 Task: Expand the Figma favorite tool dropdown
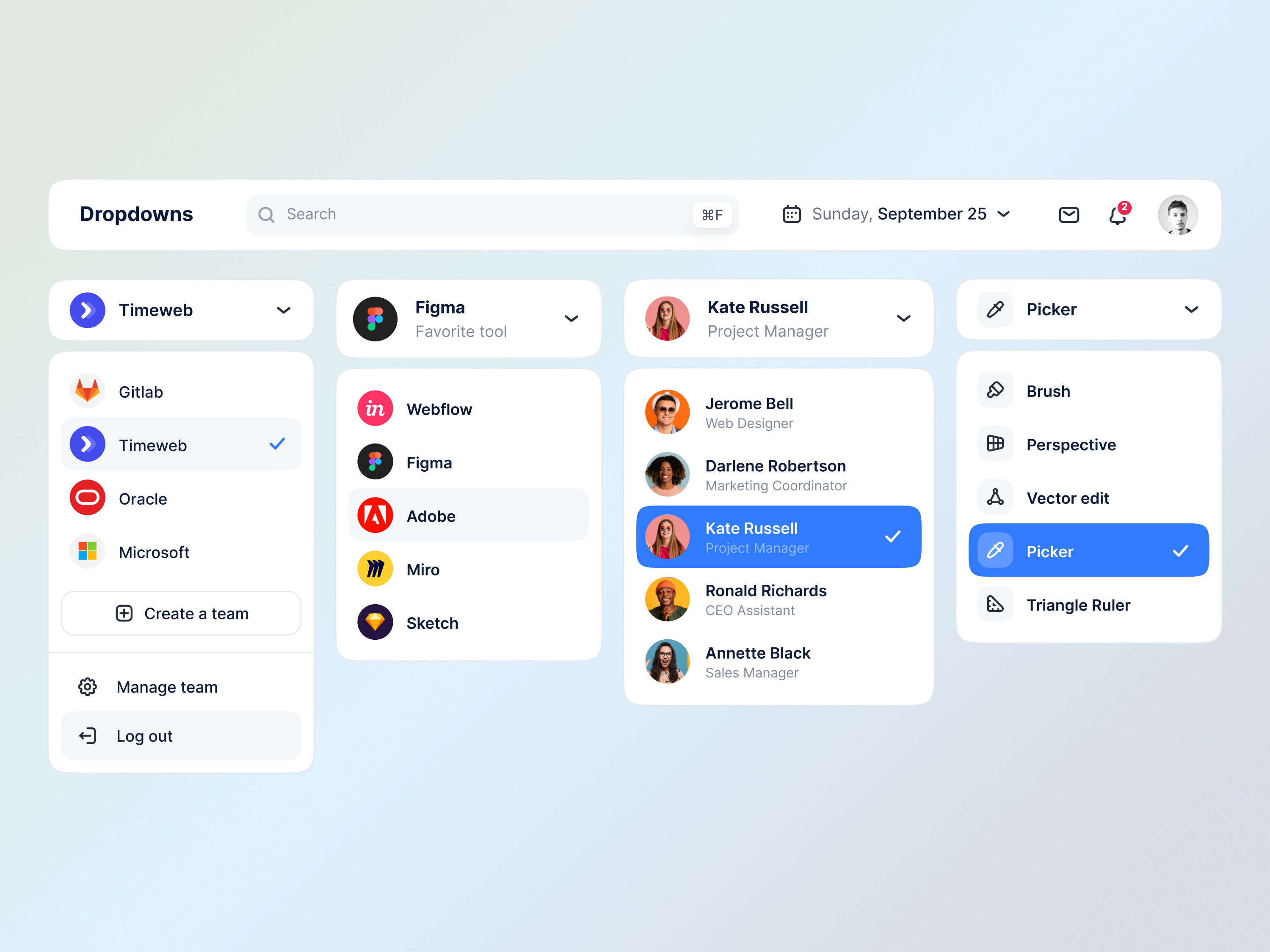571,319
